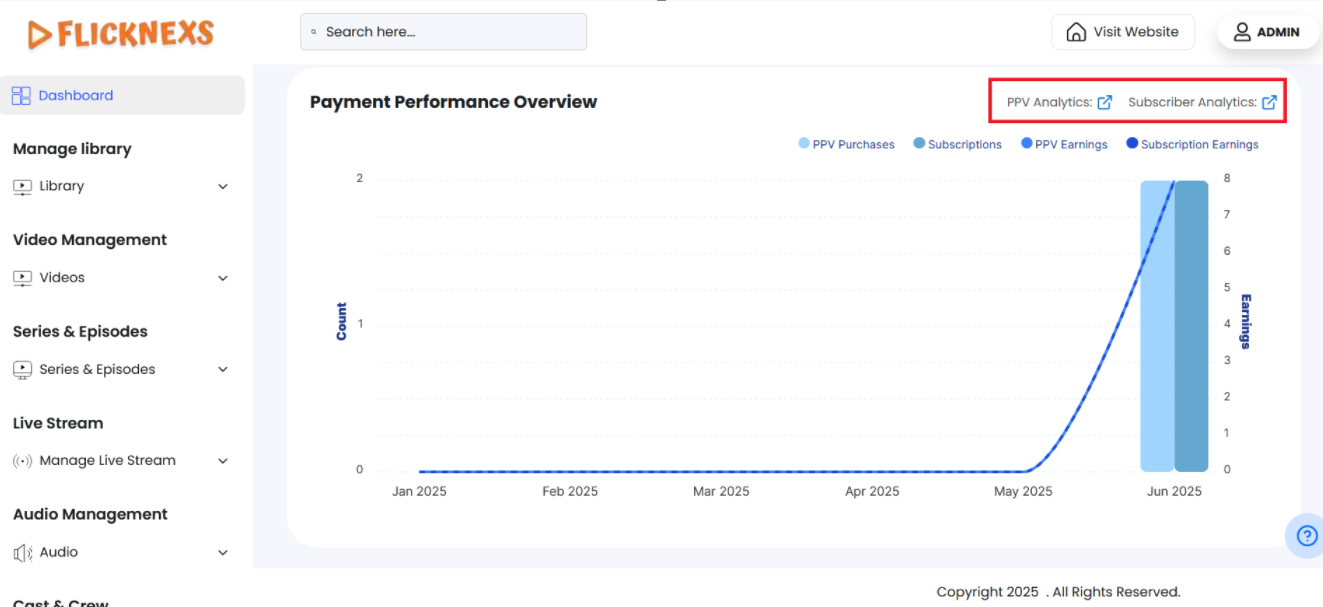
Task: Click the Audio speaker icon in sidebar
Action: pos(22,553)
